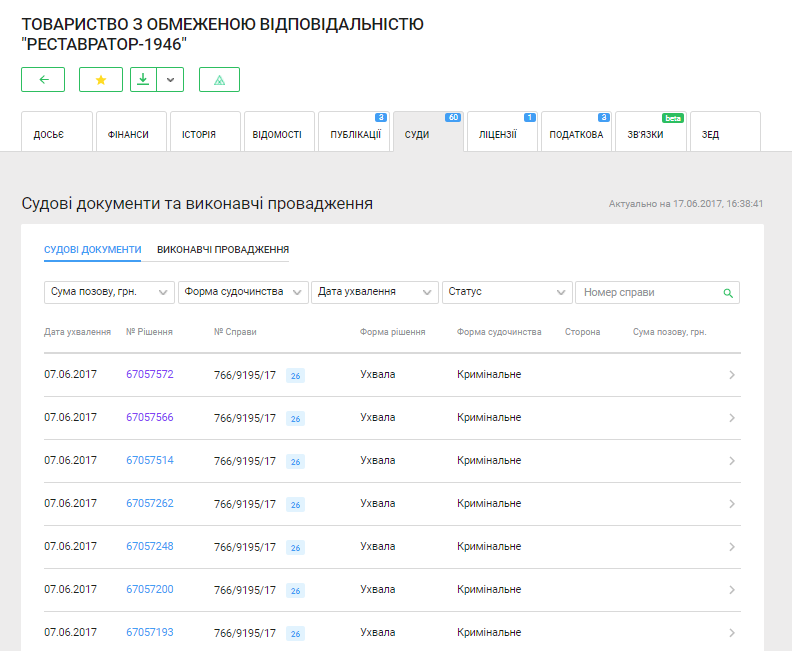Screen dimensions: 792x651
Task: Open the Дата ухвалення filter
Action: coord(375,292)
